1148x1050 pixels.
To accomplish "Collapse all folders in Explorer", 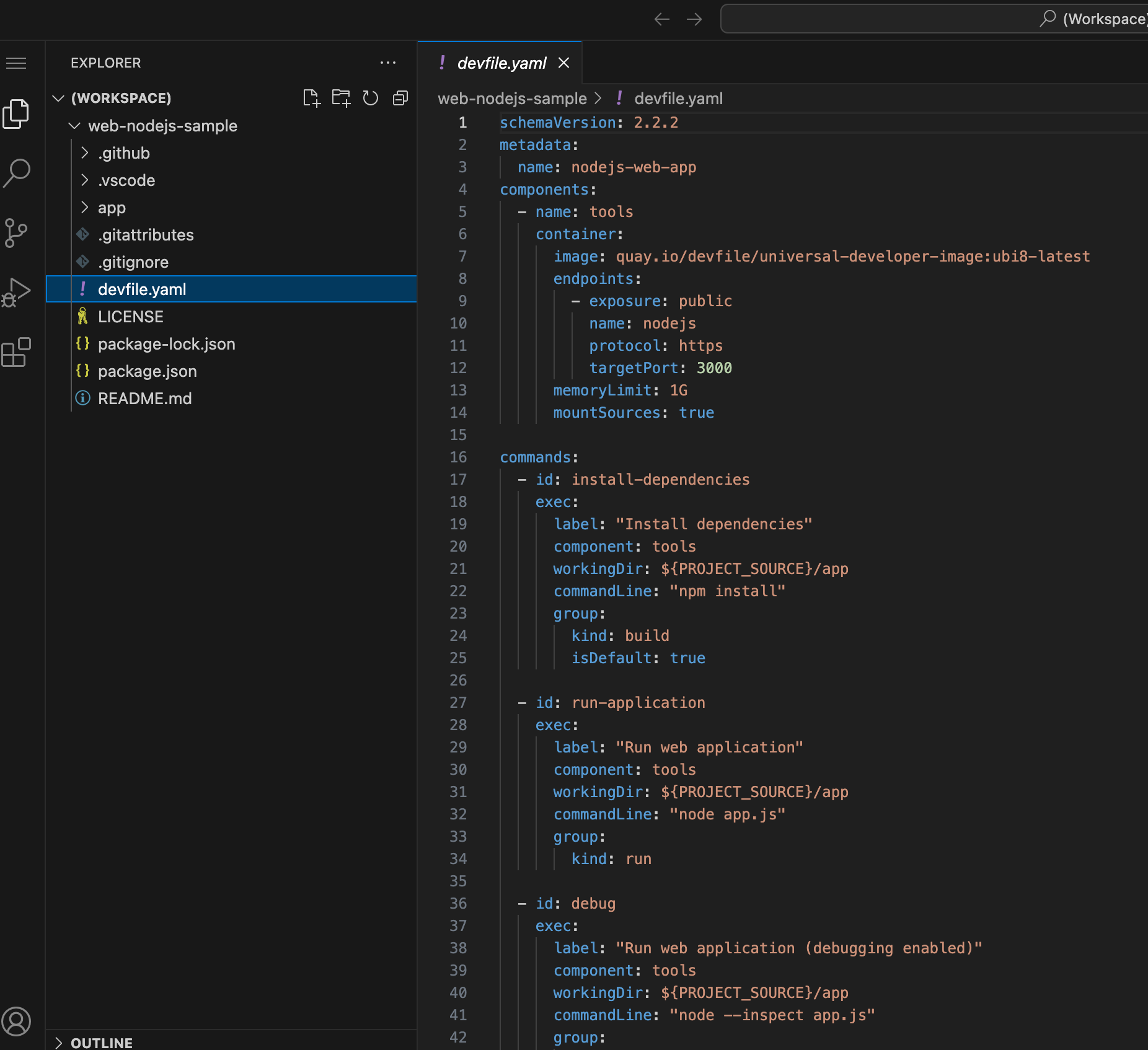I will pyautogui.click(x=400, y=98).
